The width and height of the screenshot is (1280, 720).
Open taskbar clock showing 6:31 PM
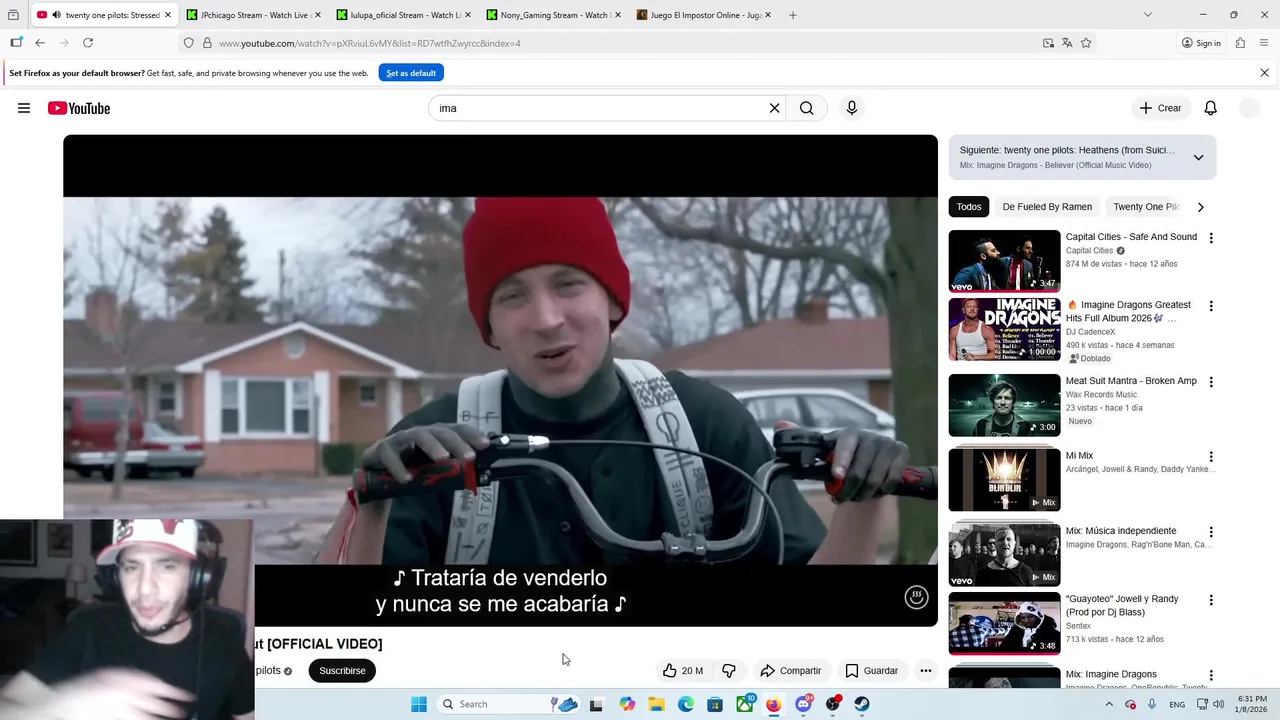(x=1252, y=704)
